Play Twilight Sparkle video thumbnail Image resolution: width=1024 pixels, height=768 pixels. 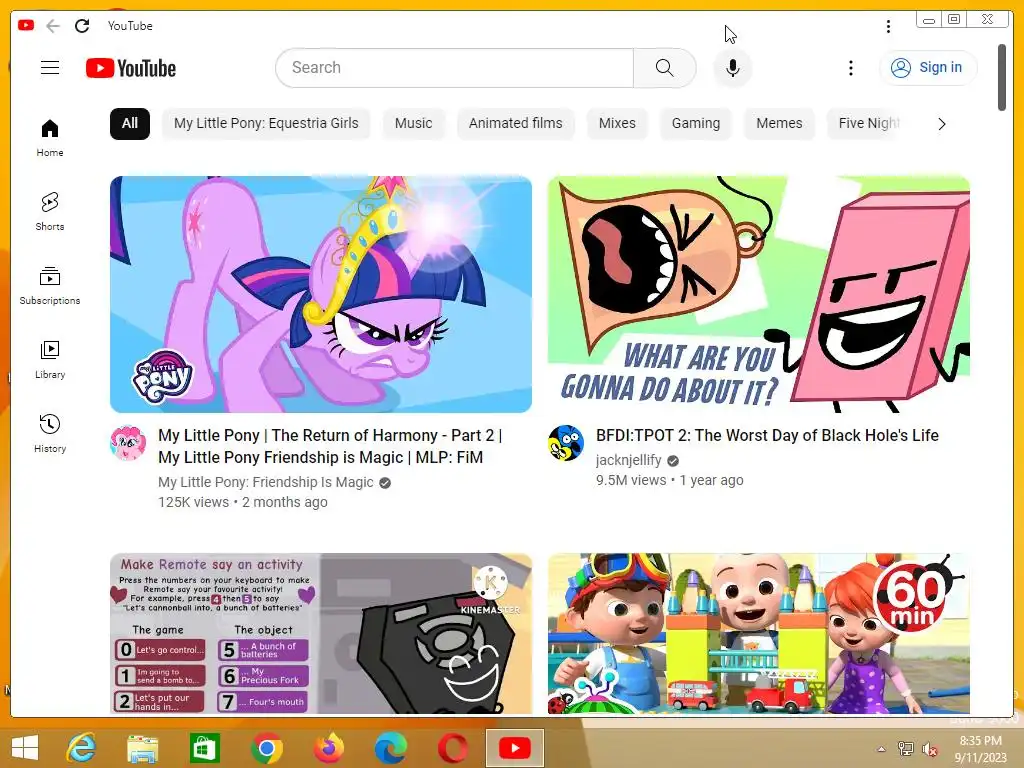[321, 295]
